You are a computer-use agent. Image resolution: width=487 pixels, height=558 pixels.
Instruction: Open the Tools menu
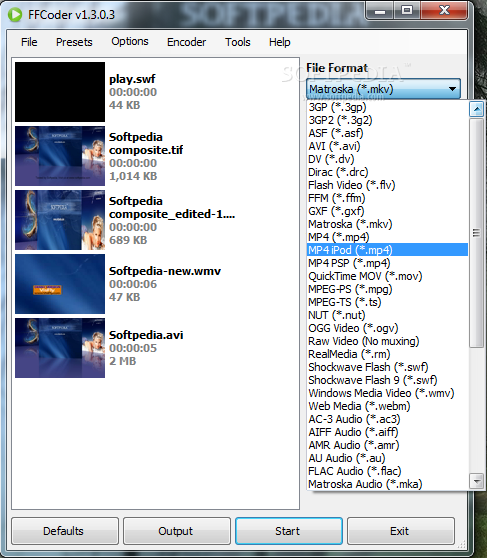click(237, 42)
